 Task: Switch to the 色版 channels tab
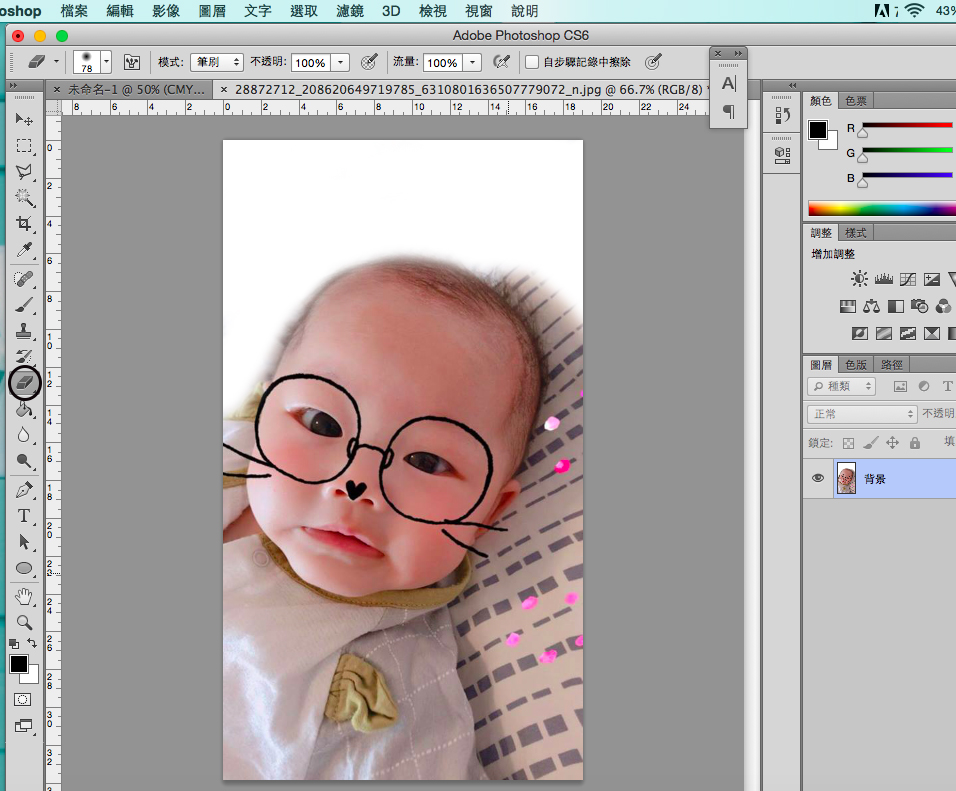(857, 365)
